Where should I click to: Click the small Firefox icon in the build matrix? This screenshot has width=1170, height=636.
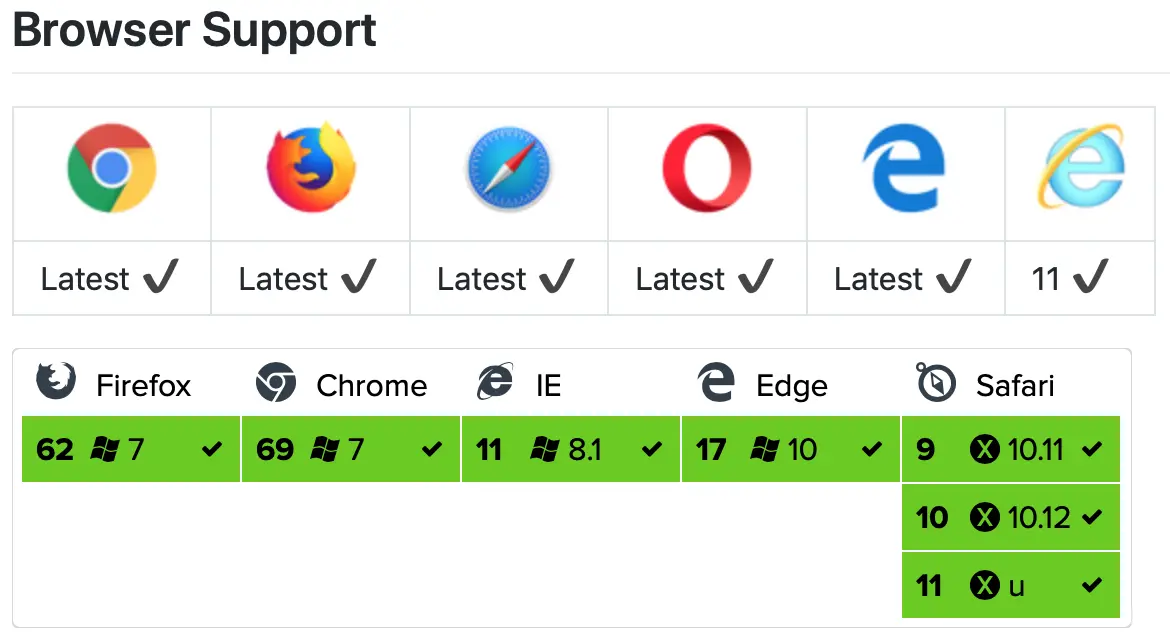pyautogui.click(x=55, y=383)
